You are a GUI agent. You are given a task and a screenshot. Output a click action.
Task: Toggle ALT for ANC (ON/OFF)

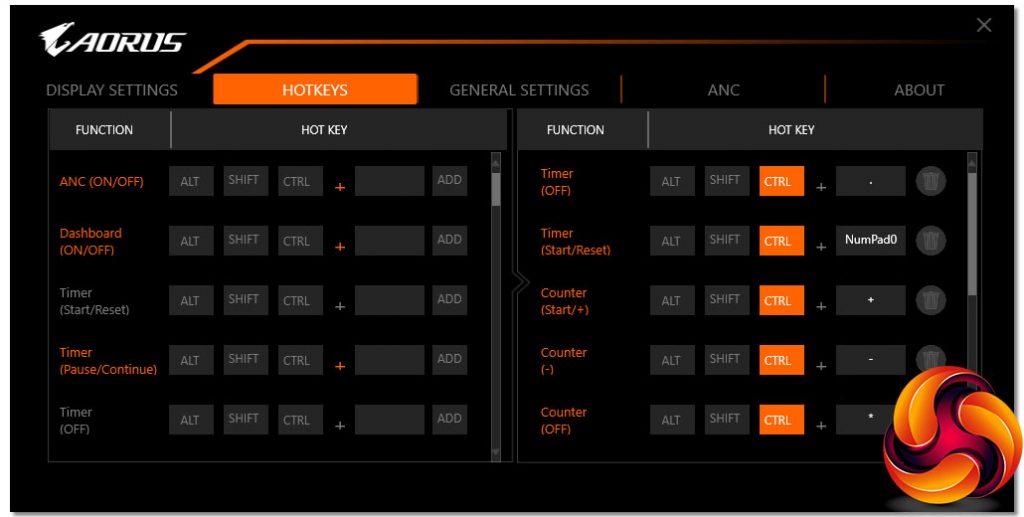point(191,181)
